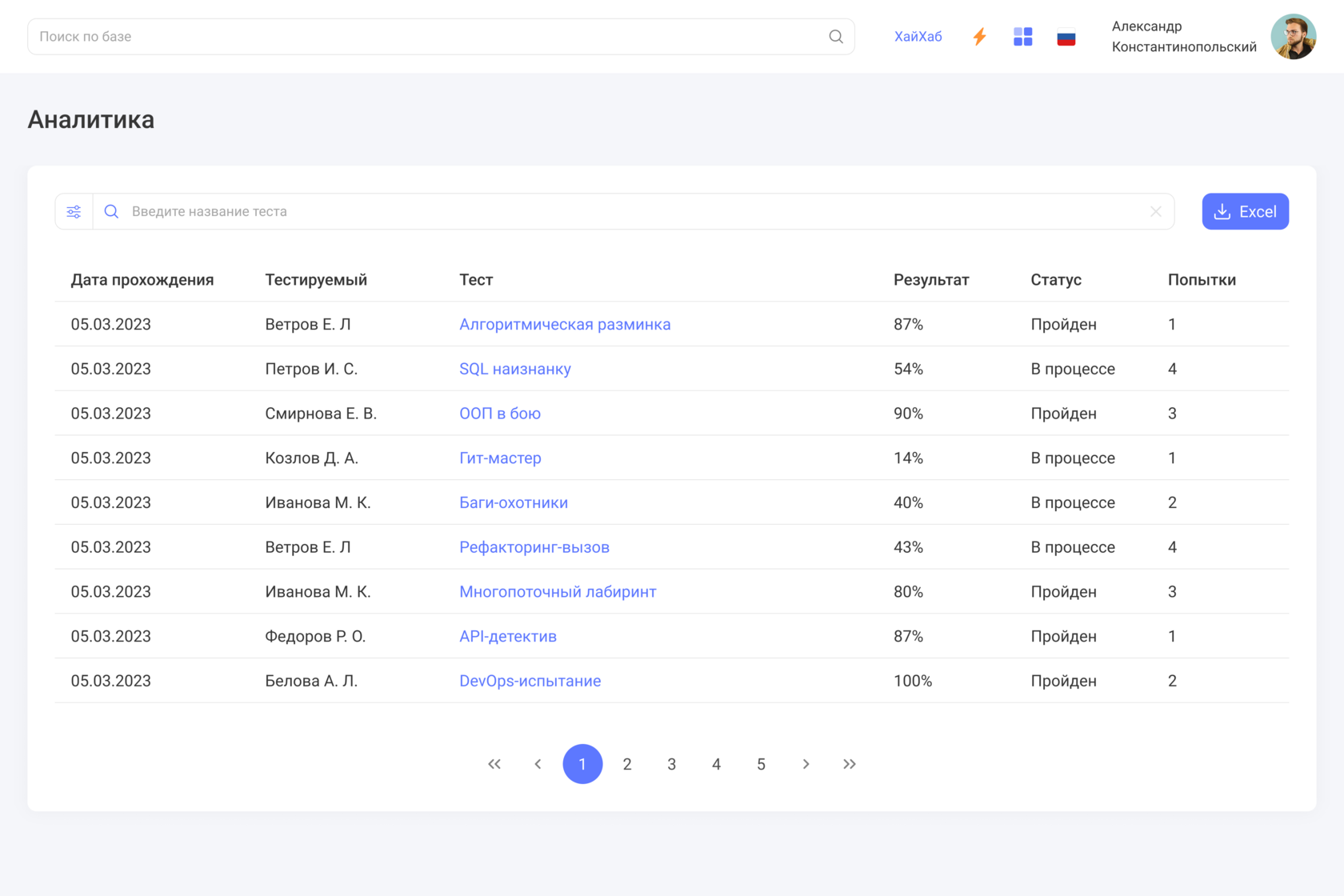1344x896 pixels.
Task: Open the DevOps-испытание test link
Action: (x=530, y=681)
